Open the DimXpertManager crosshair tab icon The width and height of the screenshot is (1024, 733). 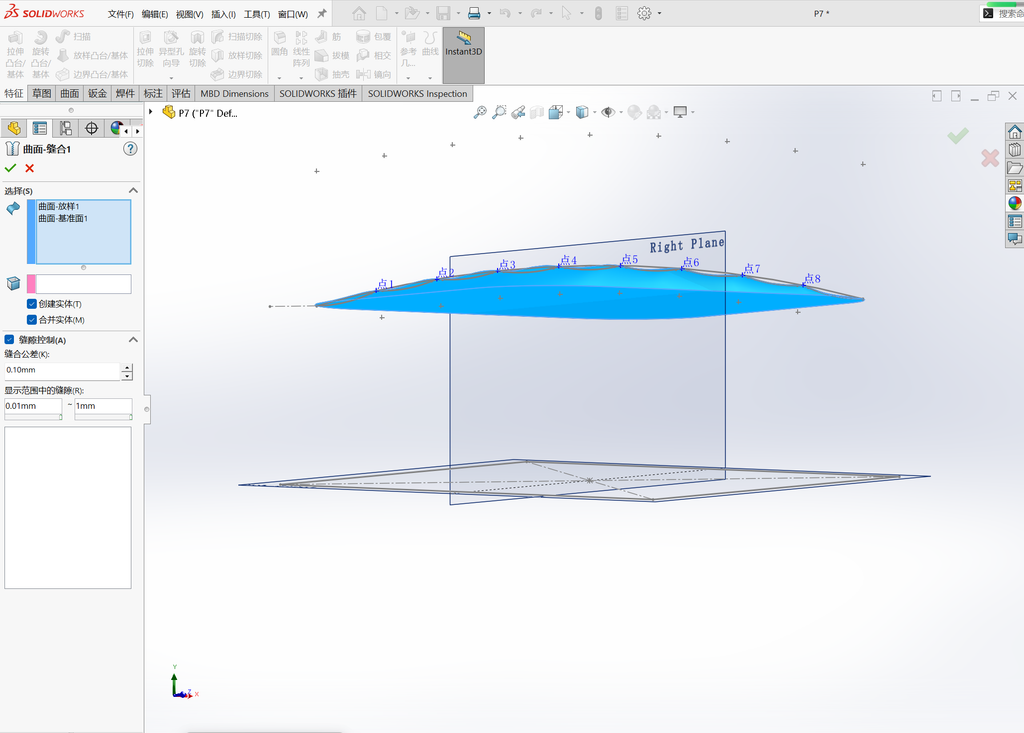coord(91,129)
